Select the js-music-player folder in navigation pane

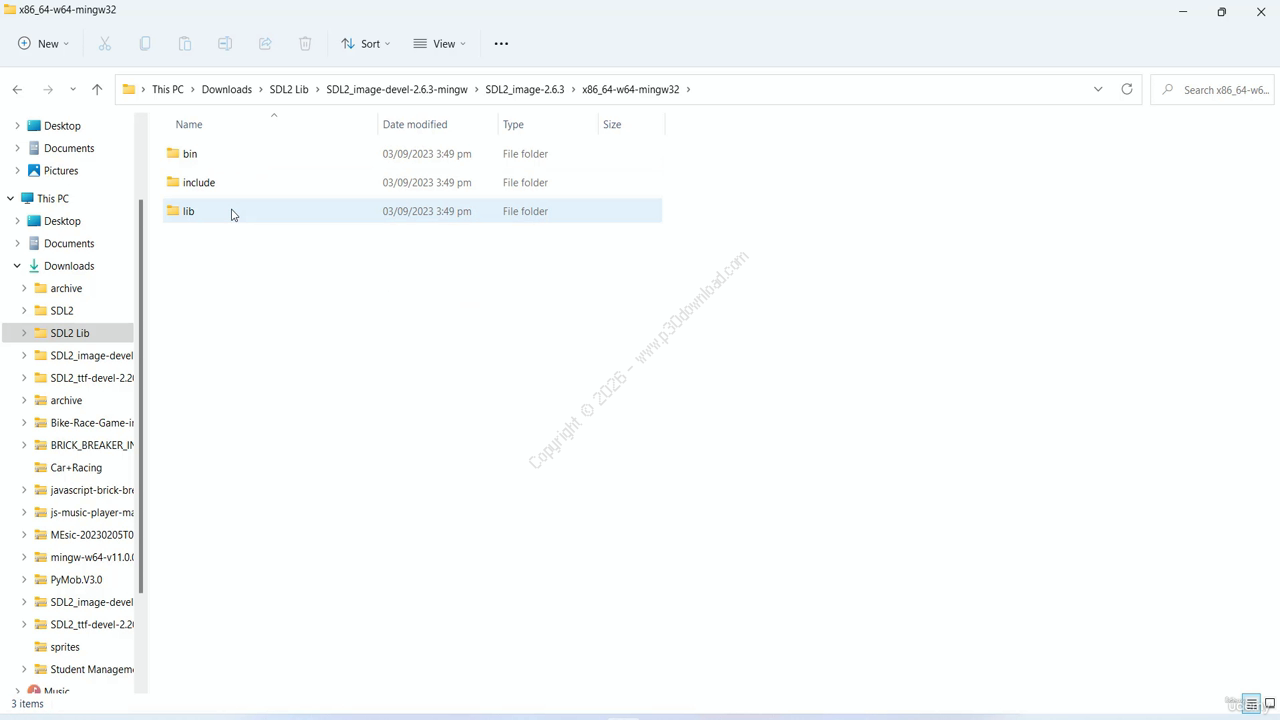coord(92,513)
